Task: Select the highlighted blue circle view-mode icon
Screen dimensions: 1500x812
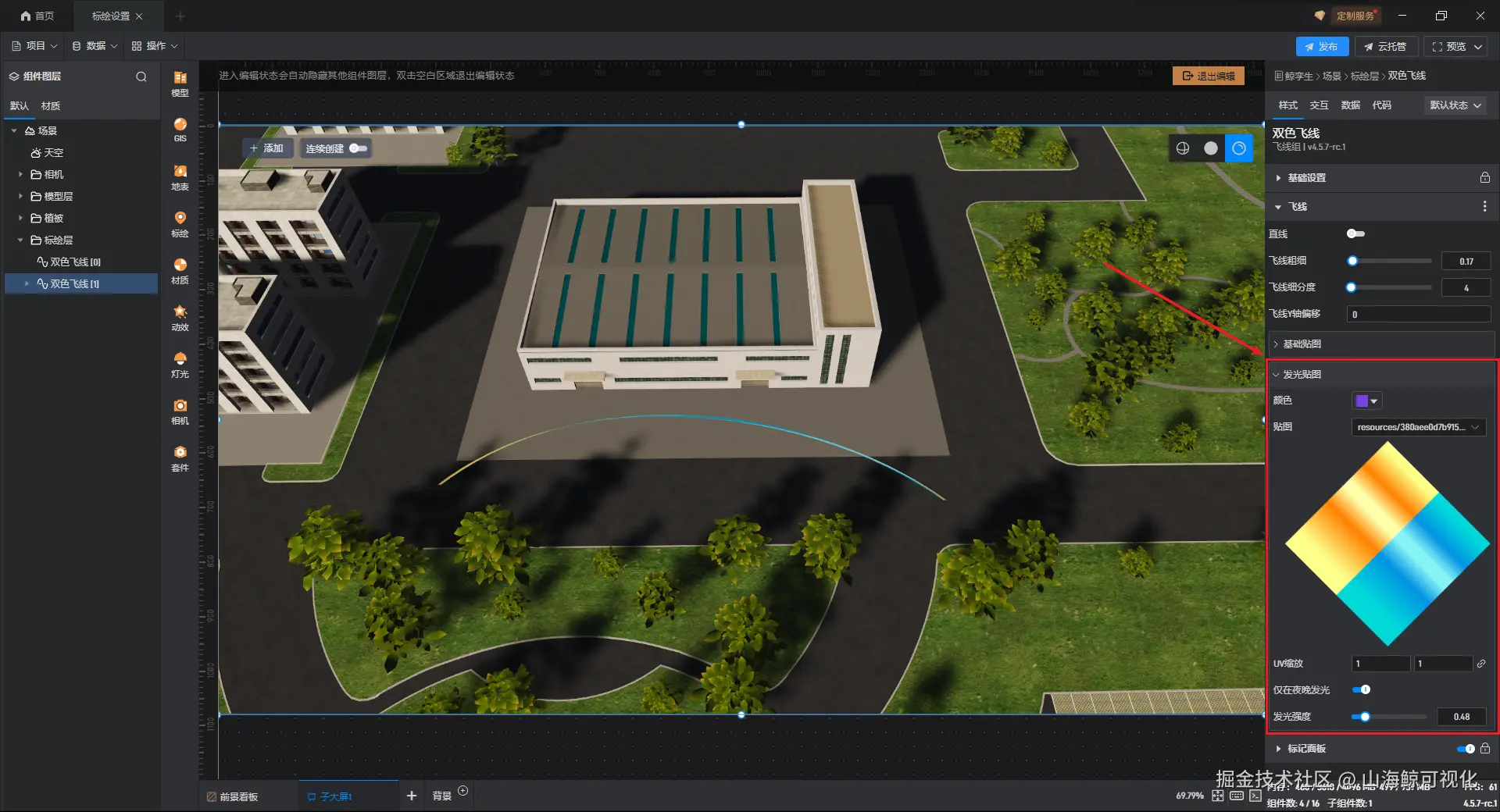Action: [x=1239, y=148]
